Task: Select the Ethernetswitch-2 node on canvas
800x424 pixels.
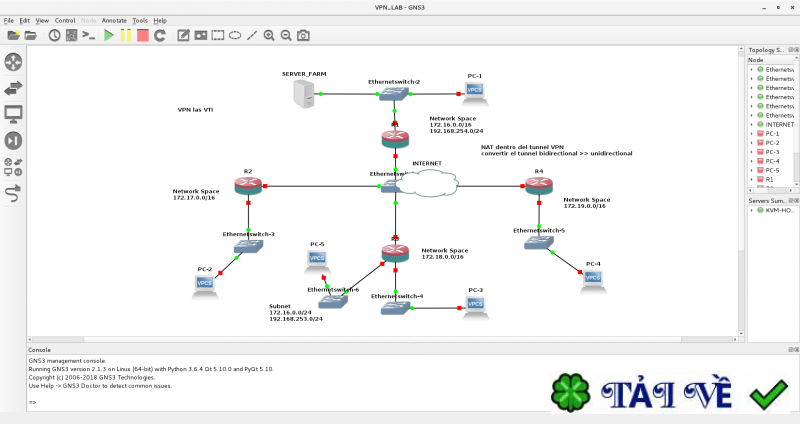Action: [394, 94]
